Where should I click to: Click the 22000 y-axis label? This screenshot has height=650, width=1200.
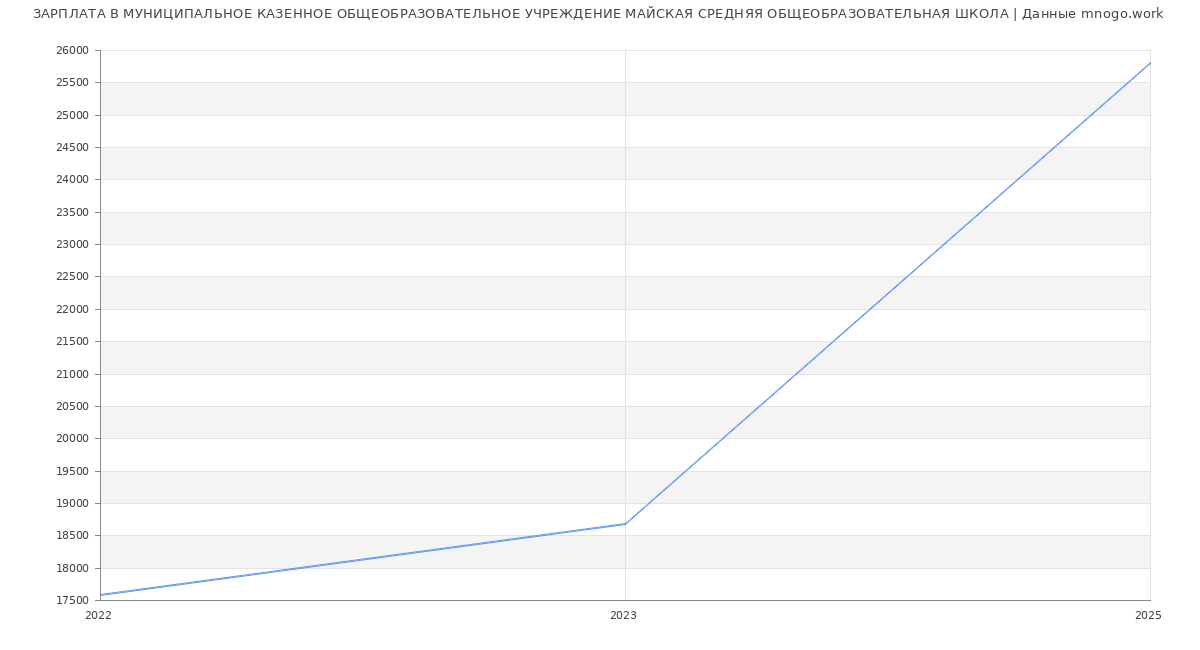[72, 309]
